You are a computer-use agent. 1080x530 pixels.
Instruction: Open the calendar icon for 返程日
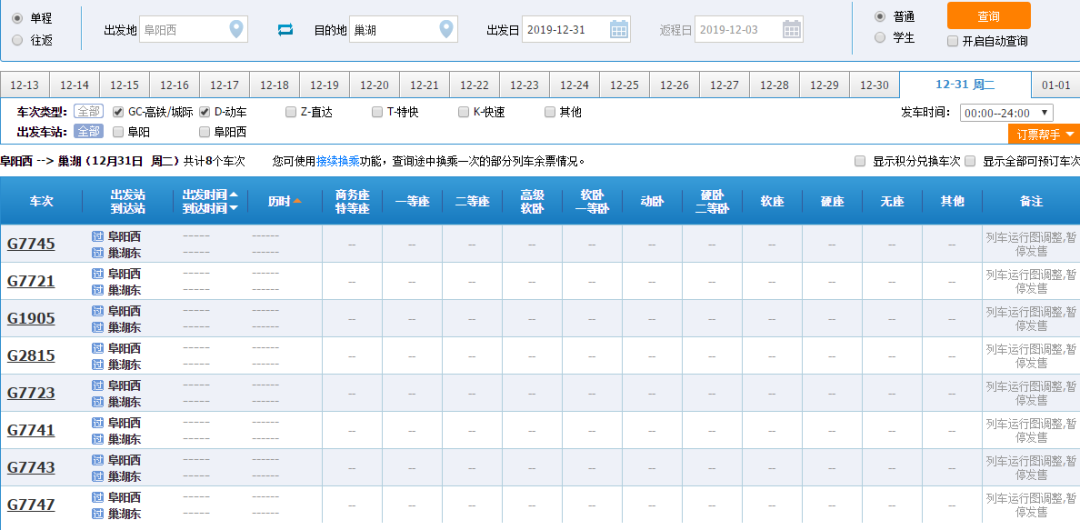(791, 30)
